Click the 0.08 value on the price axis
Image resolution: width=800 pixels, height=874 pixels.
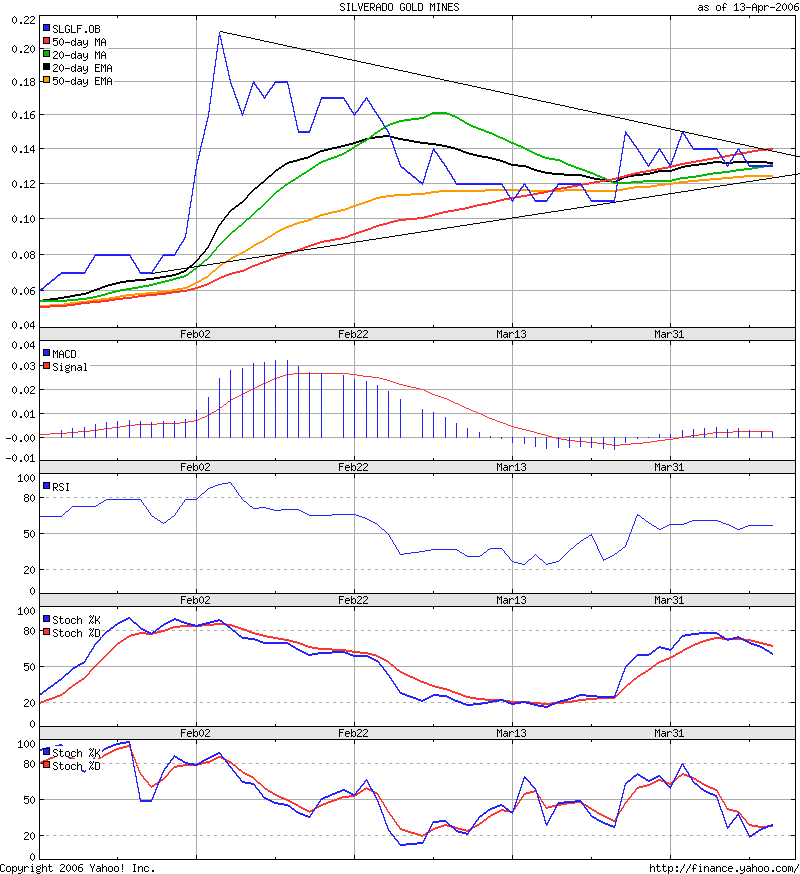23,255
